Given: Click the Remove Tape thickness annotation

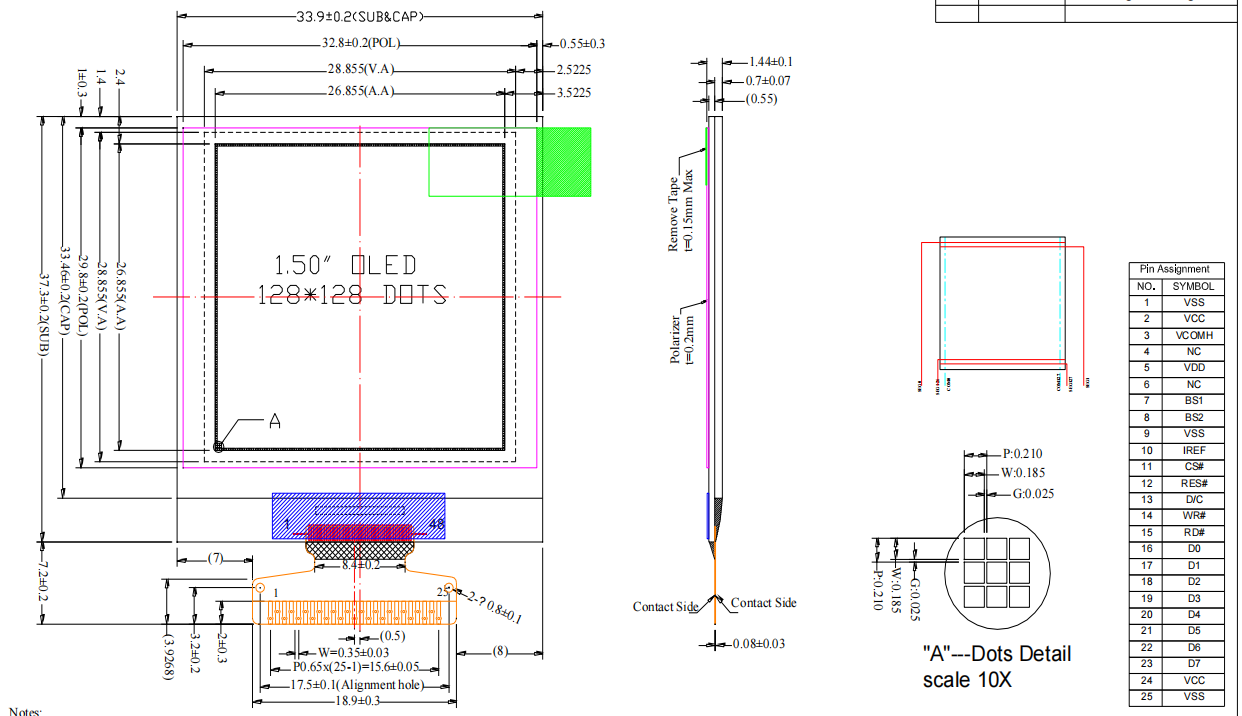Looking at the screenshot, I should pyautogui.click(x=680, y=214).
